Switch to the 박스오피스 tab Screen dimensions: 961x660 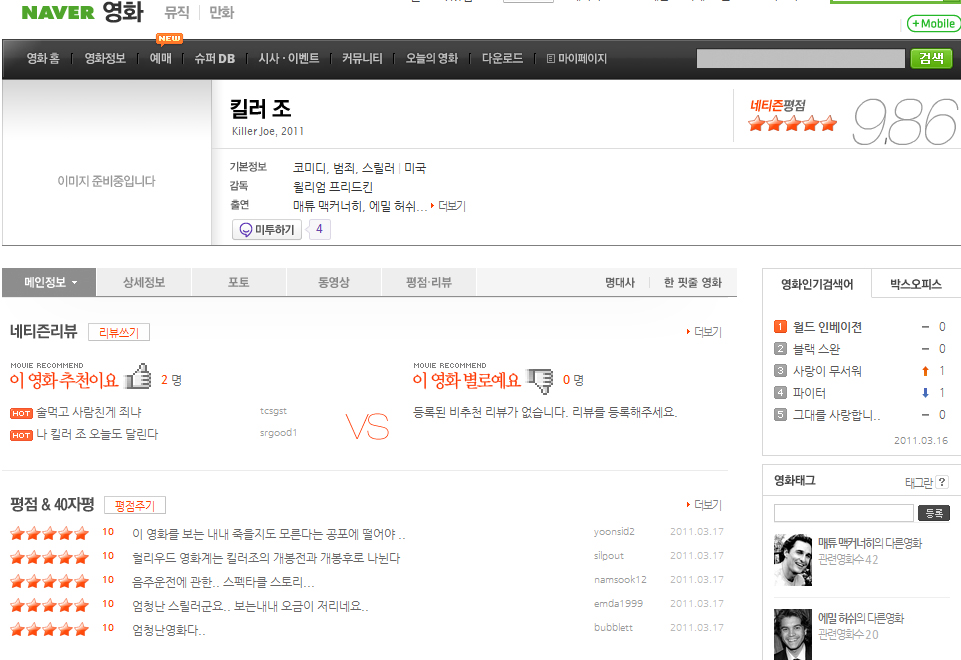[x=916, y=284]
